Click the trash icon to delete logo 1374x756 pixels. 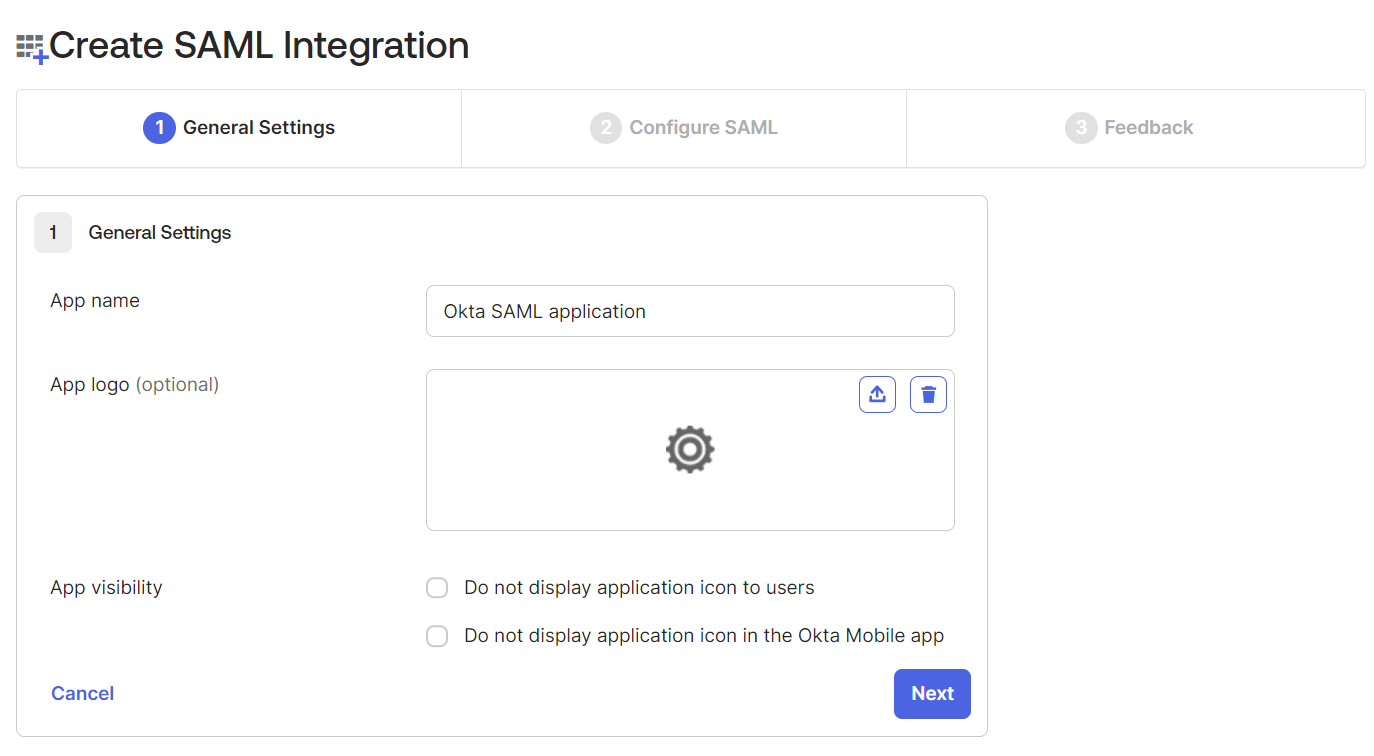pyautogui.click(x=928, y=394)
